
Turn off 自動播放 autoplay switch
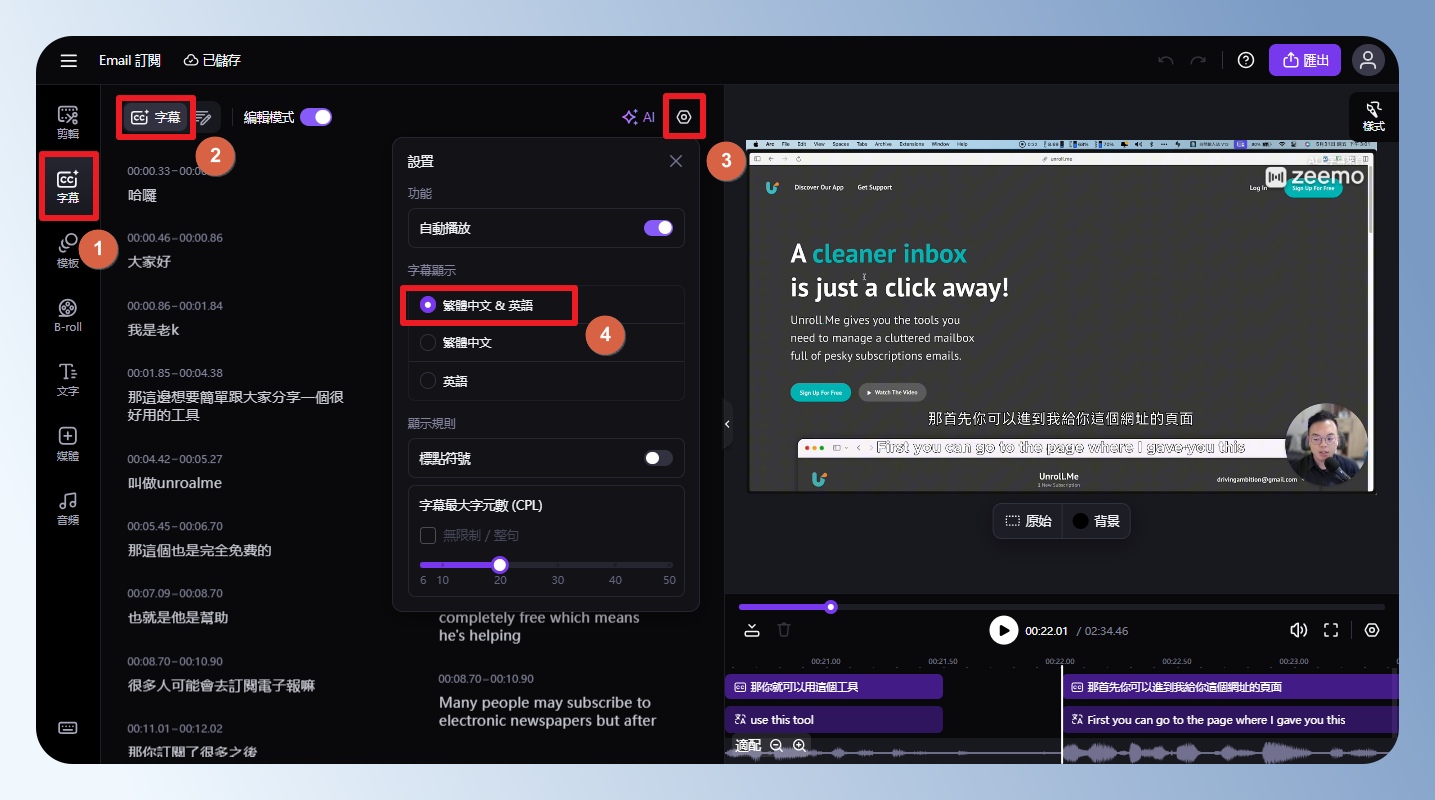coord(658,228)
